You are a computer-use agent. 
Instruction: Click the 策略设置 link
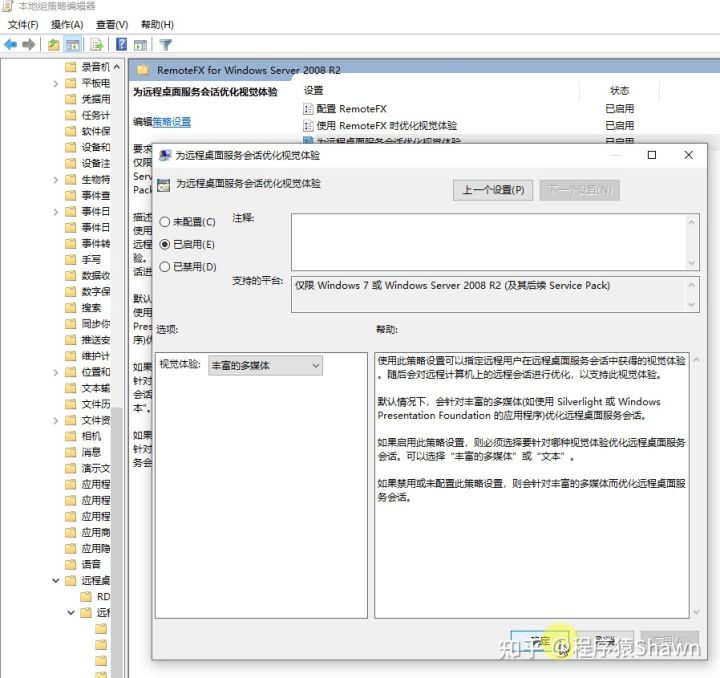point(171,122)
